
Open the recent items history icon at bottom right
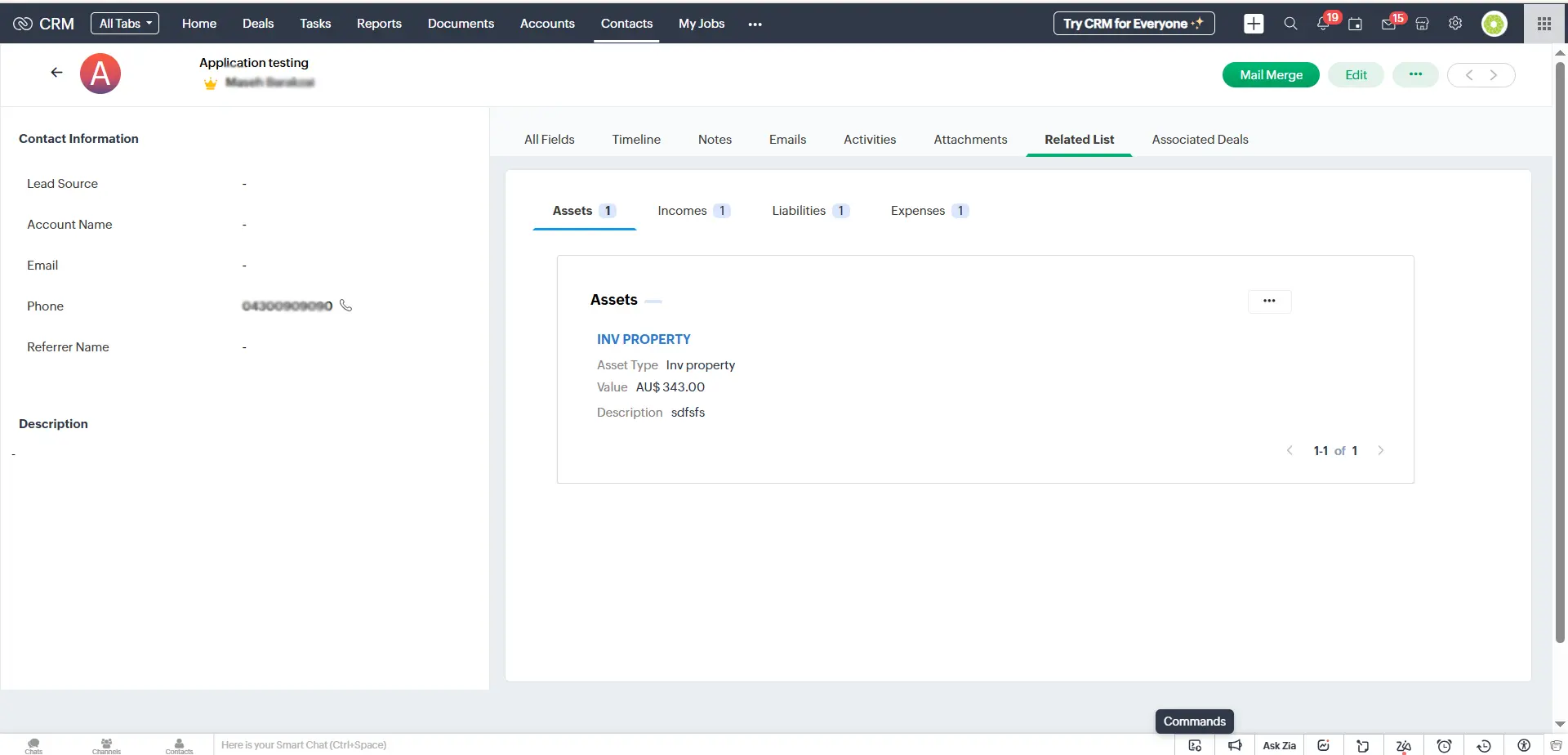[x=1483, y=745]
